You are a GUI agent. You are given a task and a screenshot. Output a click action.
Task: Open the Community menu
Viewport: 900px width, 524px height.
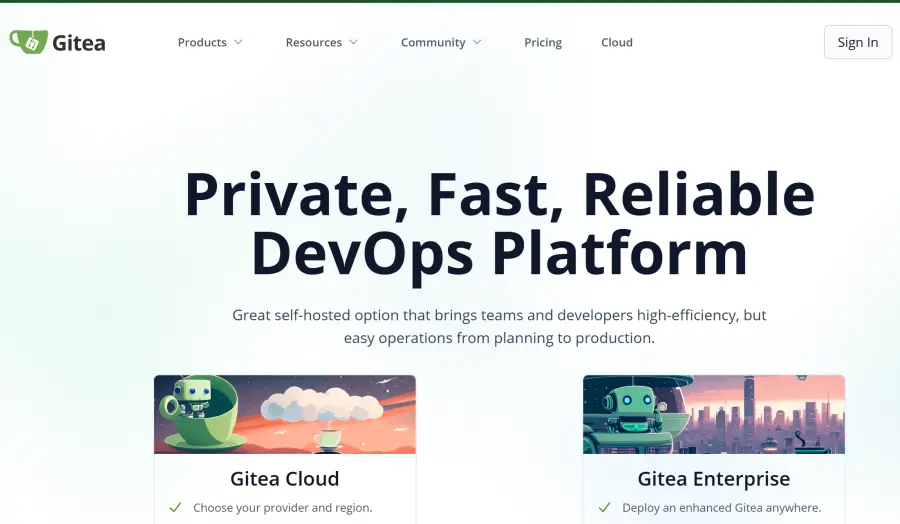click(433, 42)
